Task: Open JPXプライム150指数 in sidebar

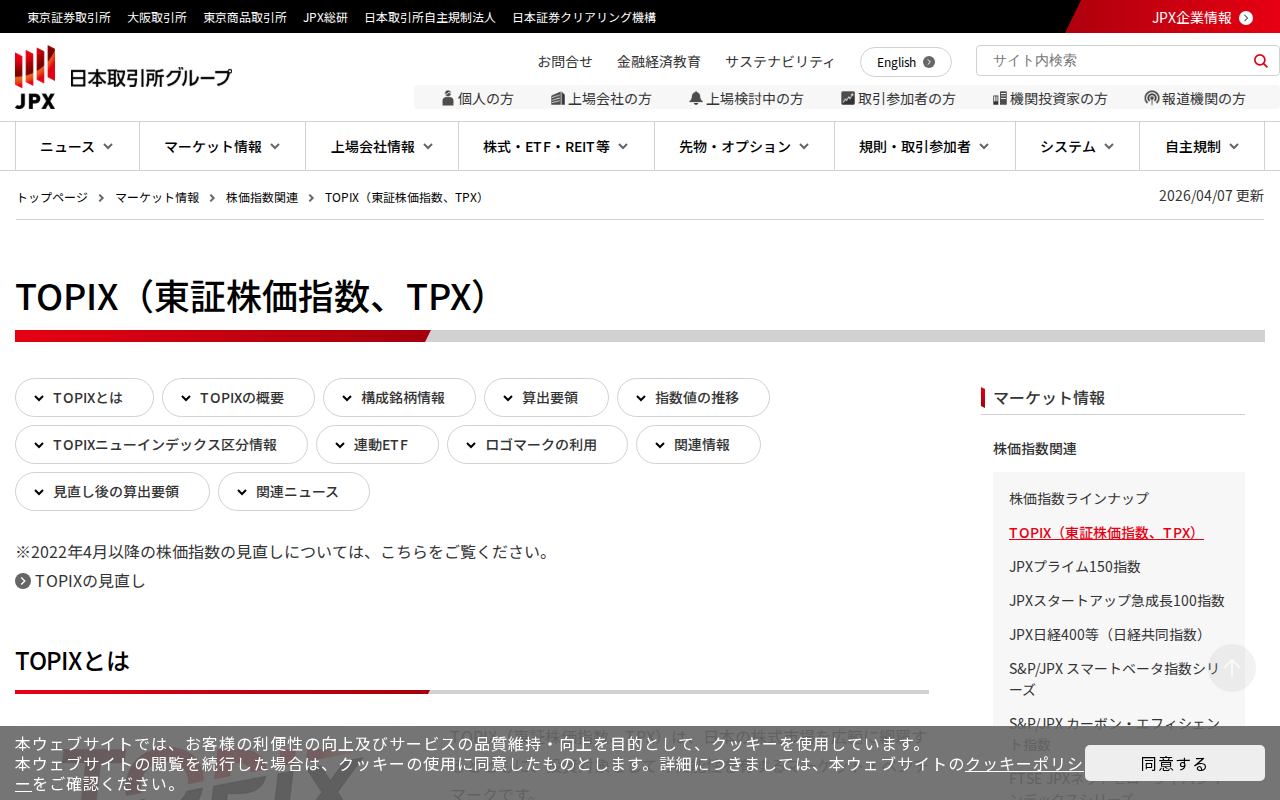Action: [1075, 567]
